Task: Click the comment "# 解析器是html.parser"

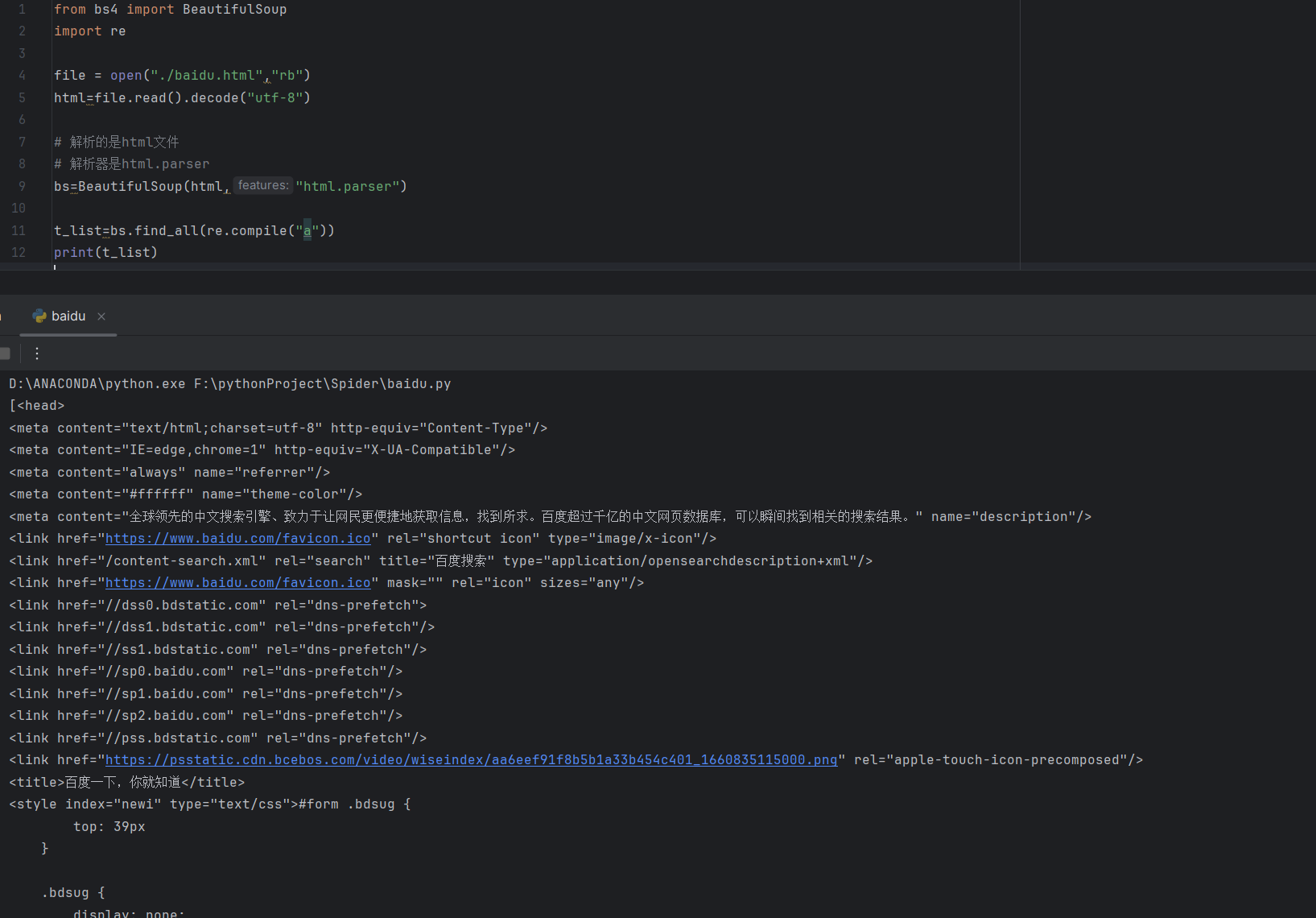Action: point(132,164)
